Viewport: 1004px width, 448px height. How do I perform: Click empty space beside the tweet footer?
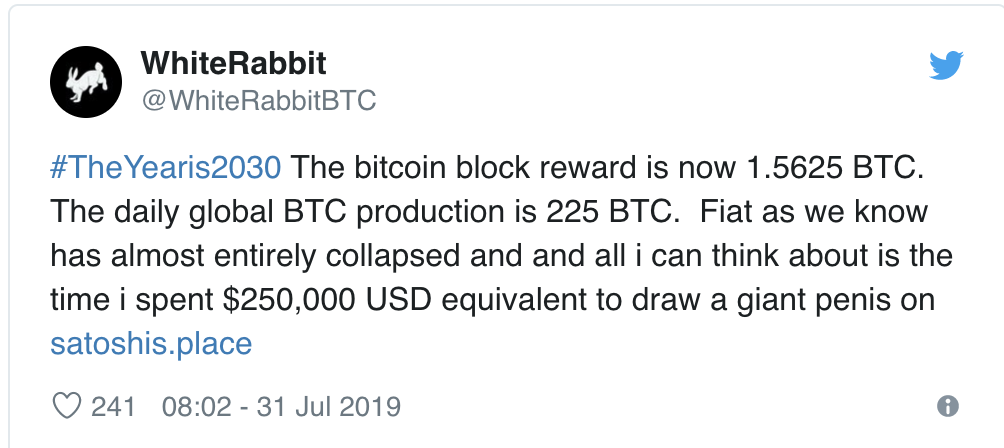[666, 407]
